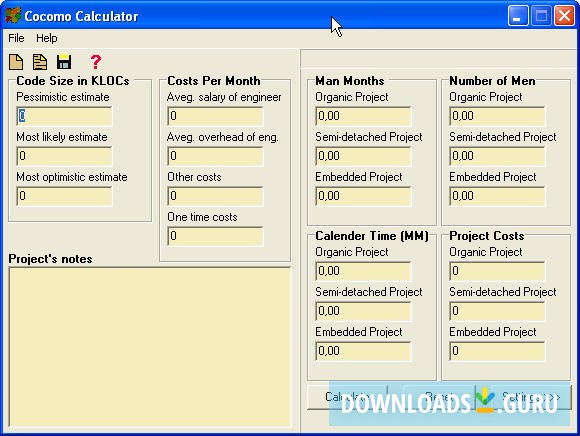Click the 'Aveg. overhead of eng.' label
The width and height of the screenshot is (580, 436).
[x=223, y=137]
